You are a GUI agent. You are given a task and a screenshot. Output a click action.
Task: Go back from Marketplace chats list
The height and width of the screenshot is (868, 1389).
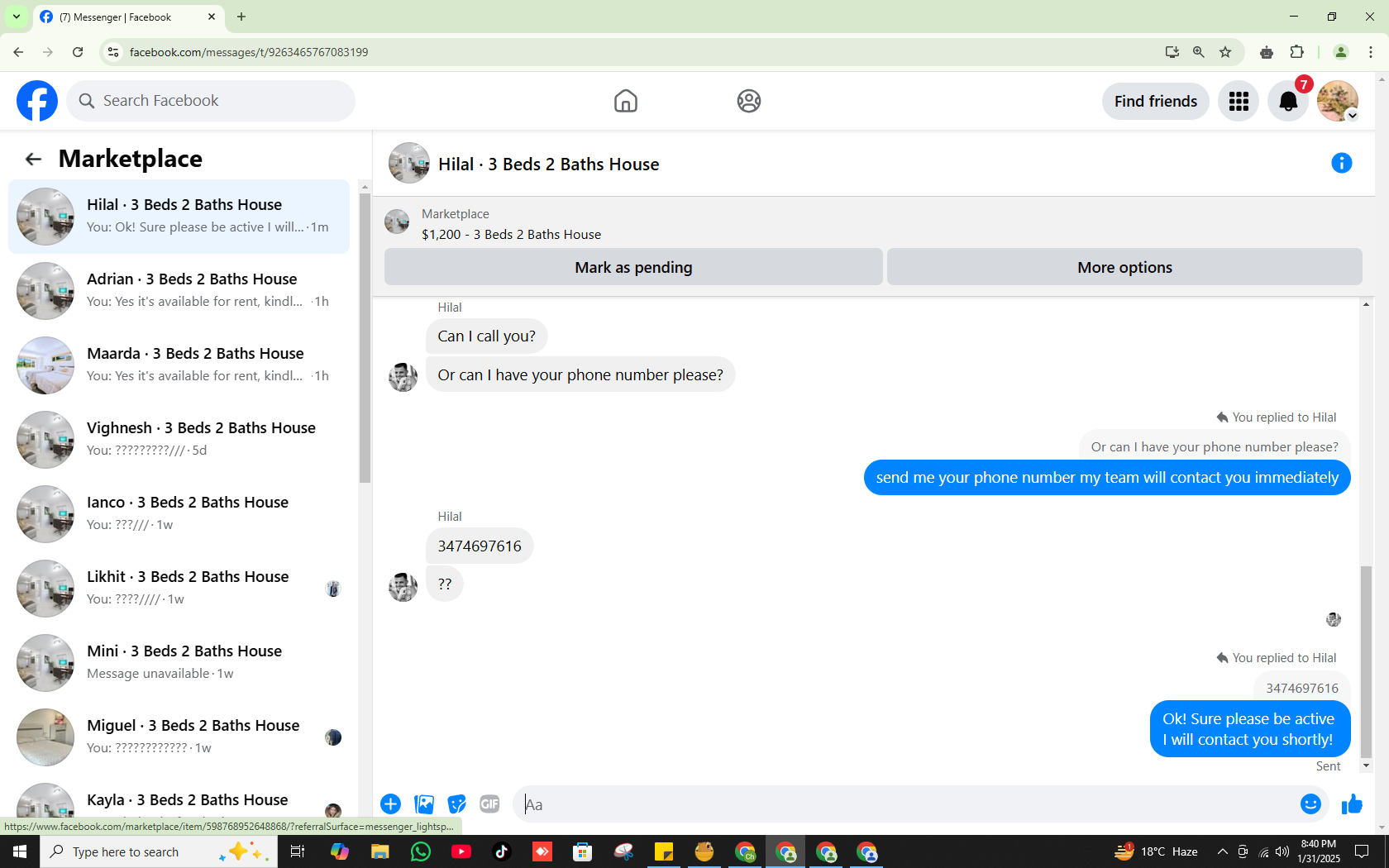(x=33, y=159)
